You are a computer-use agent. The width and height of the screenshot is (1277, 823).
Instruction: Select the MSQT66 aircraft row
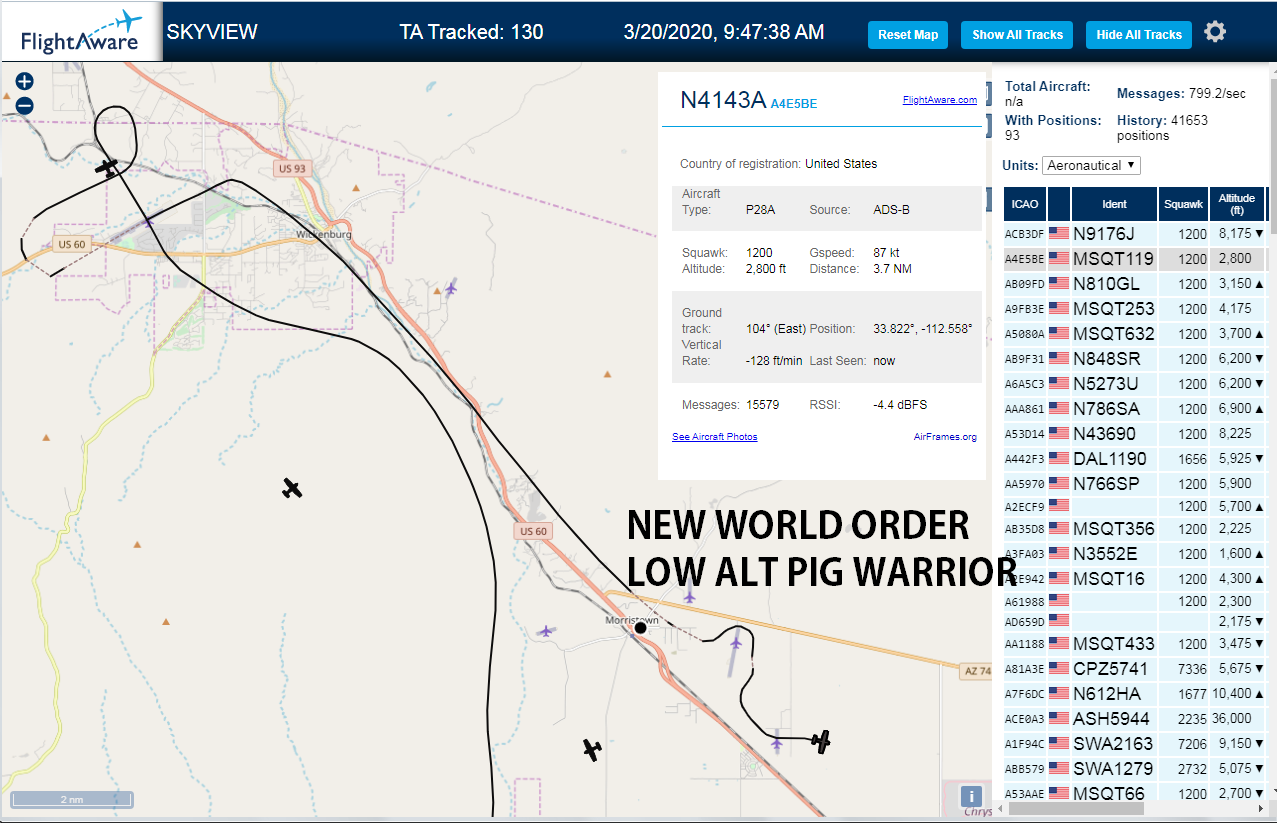(1135, 793)
